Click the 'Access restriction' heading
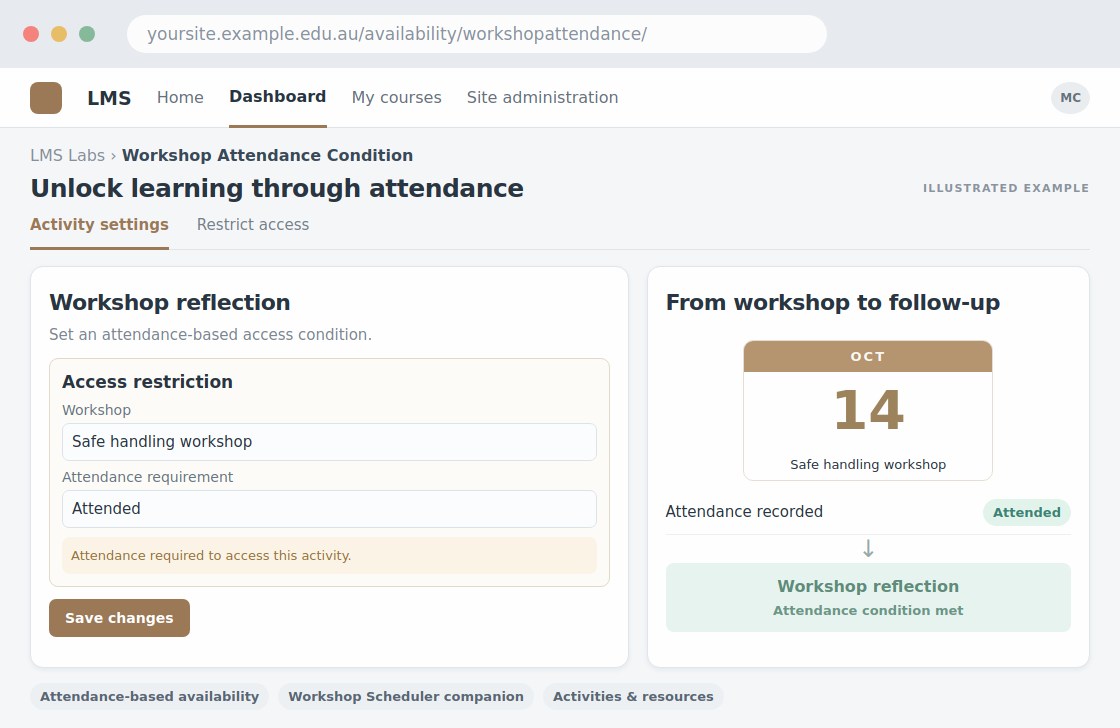 coord(147,382)
